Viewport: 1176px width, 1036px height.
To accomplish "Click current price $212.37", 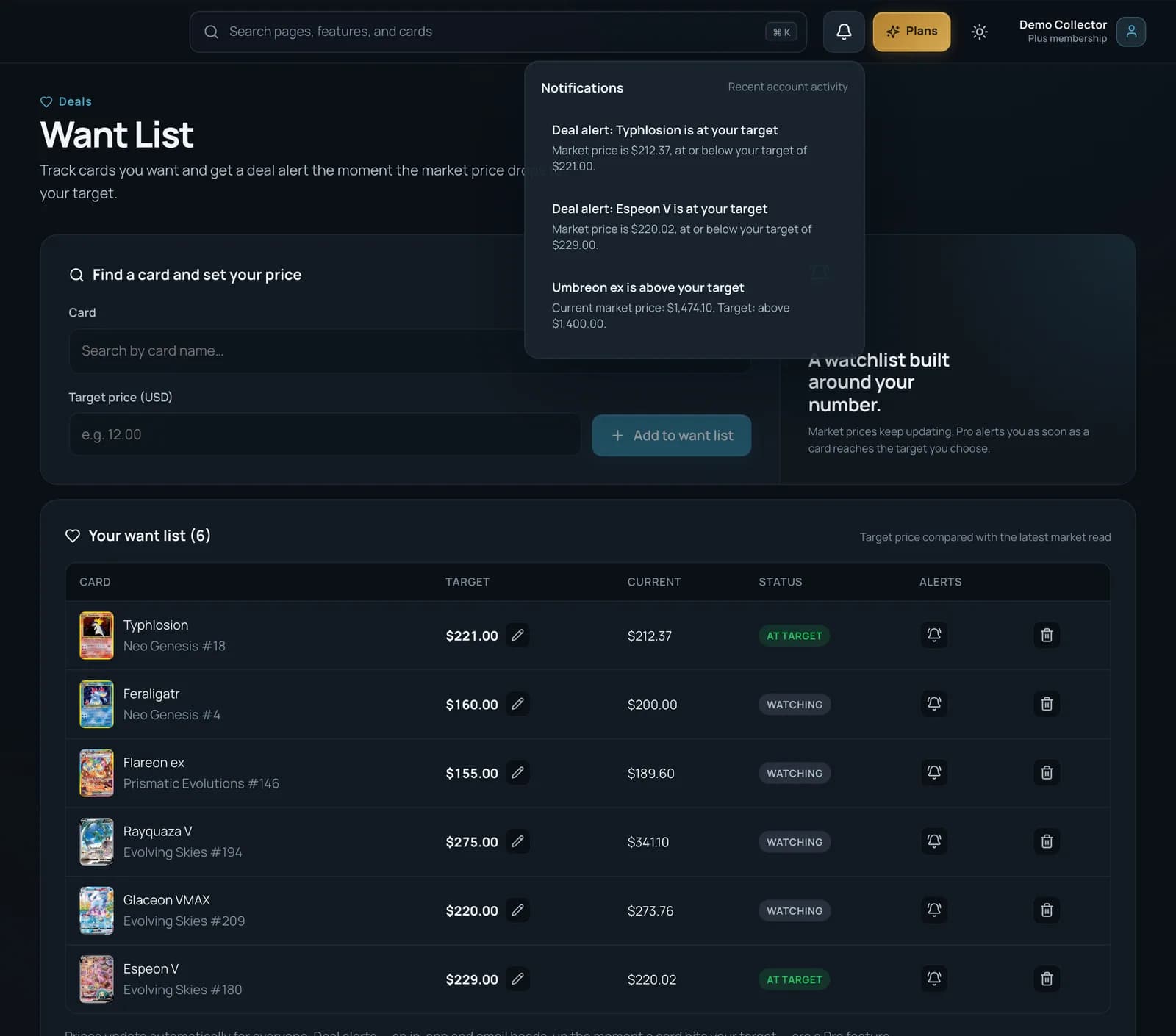I will pos(650,636).
